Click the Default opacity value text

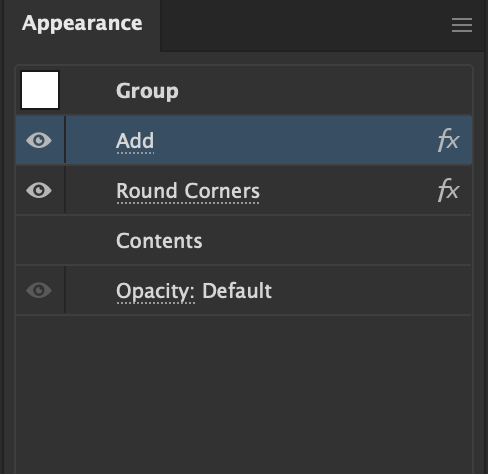pyautogui.click(x=237, y=291)
